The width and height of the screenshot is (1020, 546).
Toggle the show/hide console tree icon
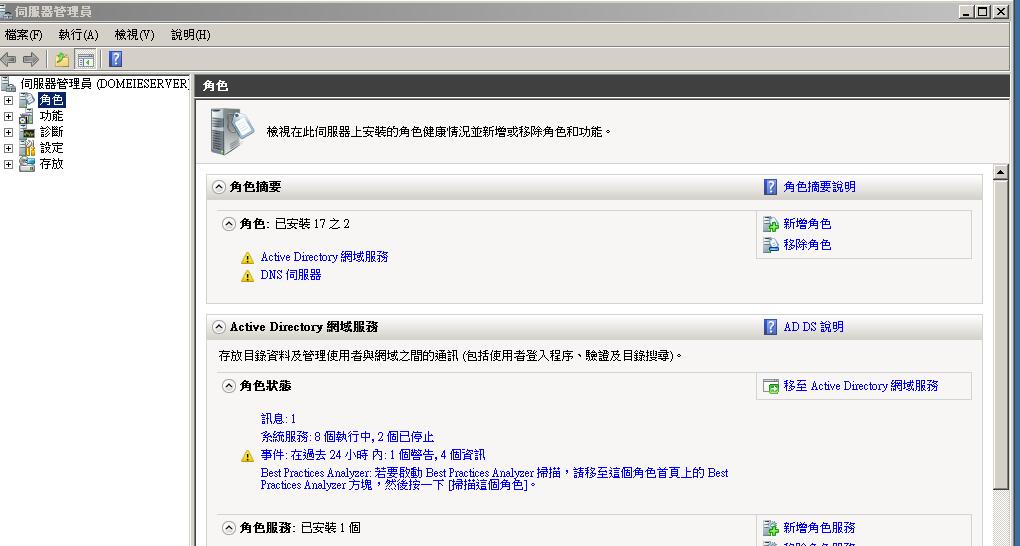point(86,59)
